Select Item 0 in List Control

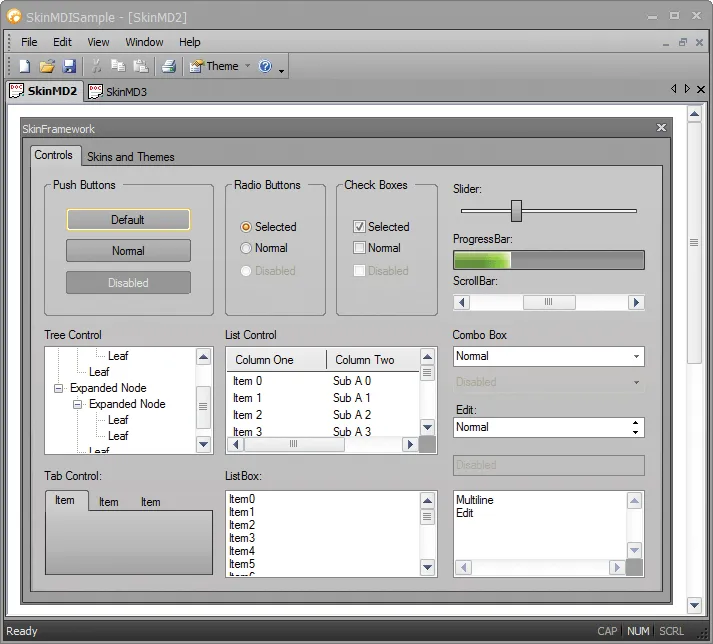coord(247,381)
